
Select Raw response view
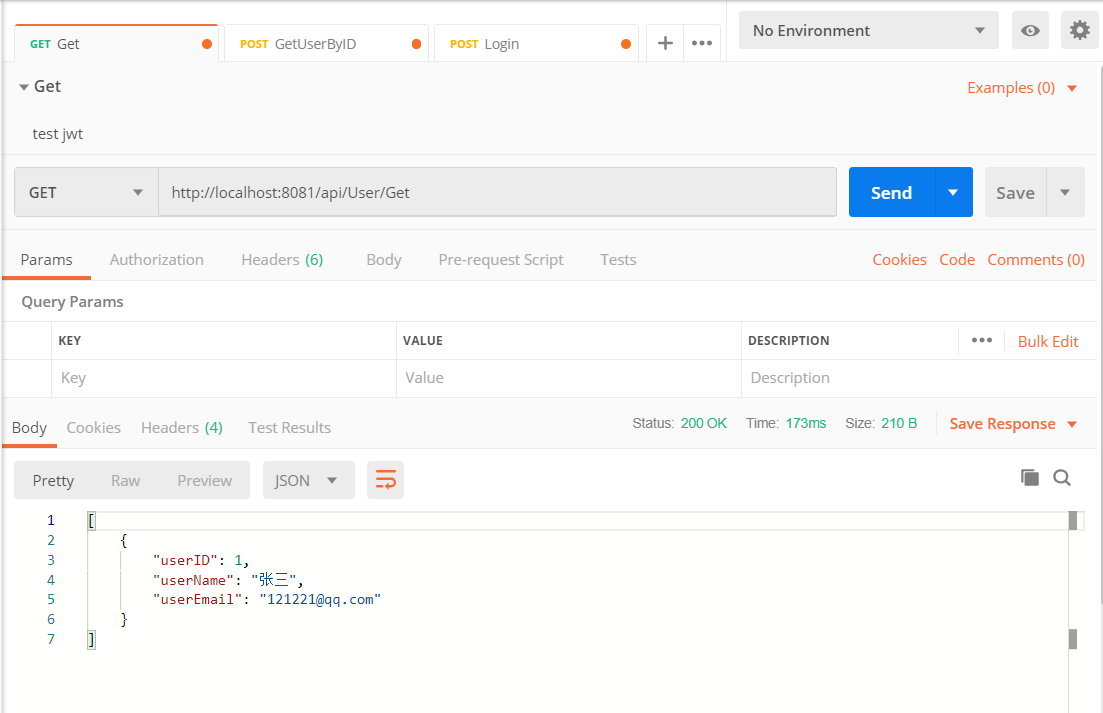(x=125, y=480)
